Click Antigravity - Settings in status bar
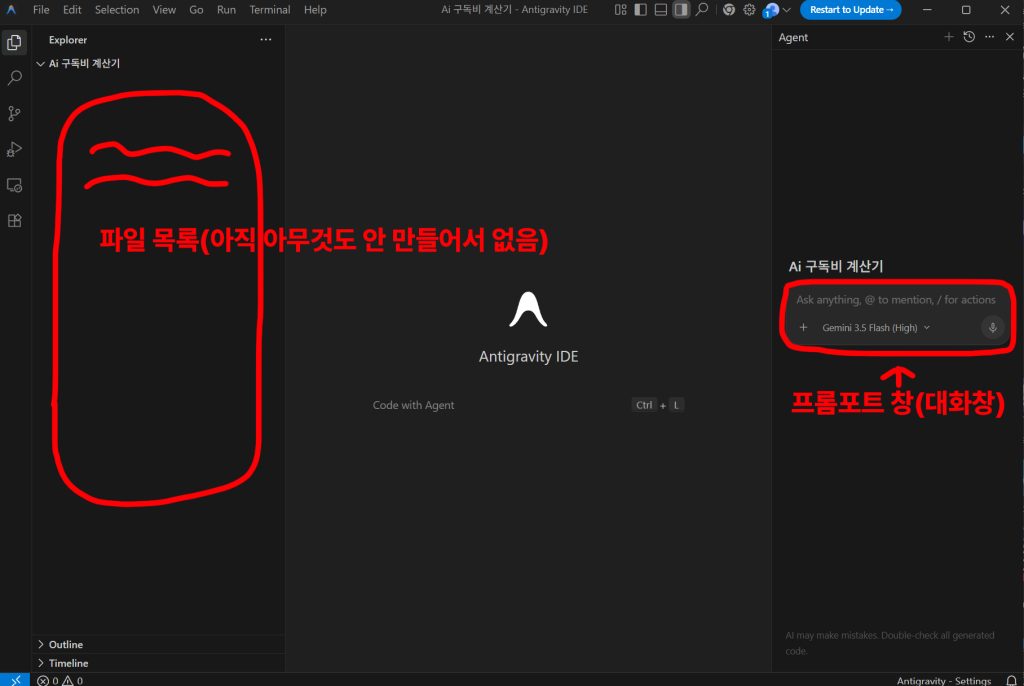This screenshot has width=1024, height=686. click(944, 681)
